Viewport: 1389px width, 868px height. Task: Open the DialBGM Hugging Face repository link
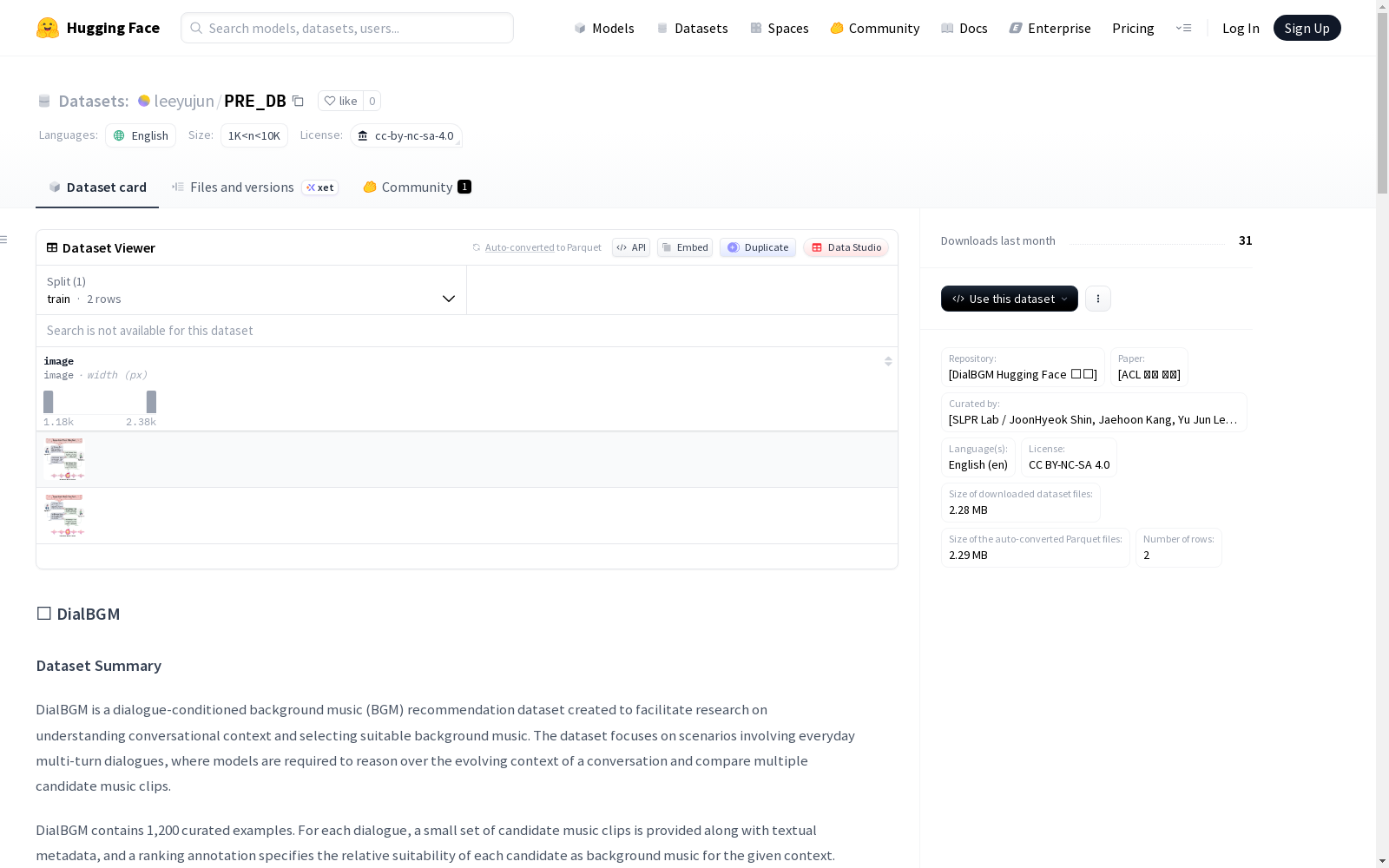1023,374
